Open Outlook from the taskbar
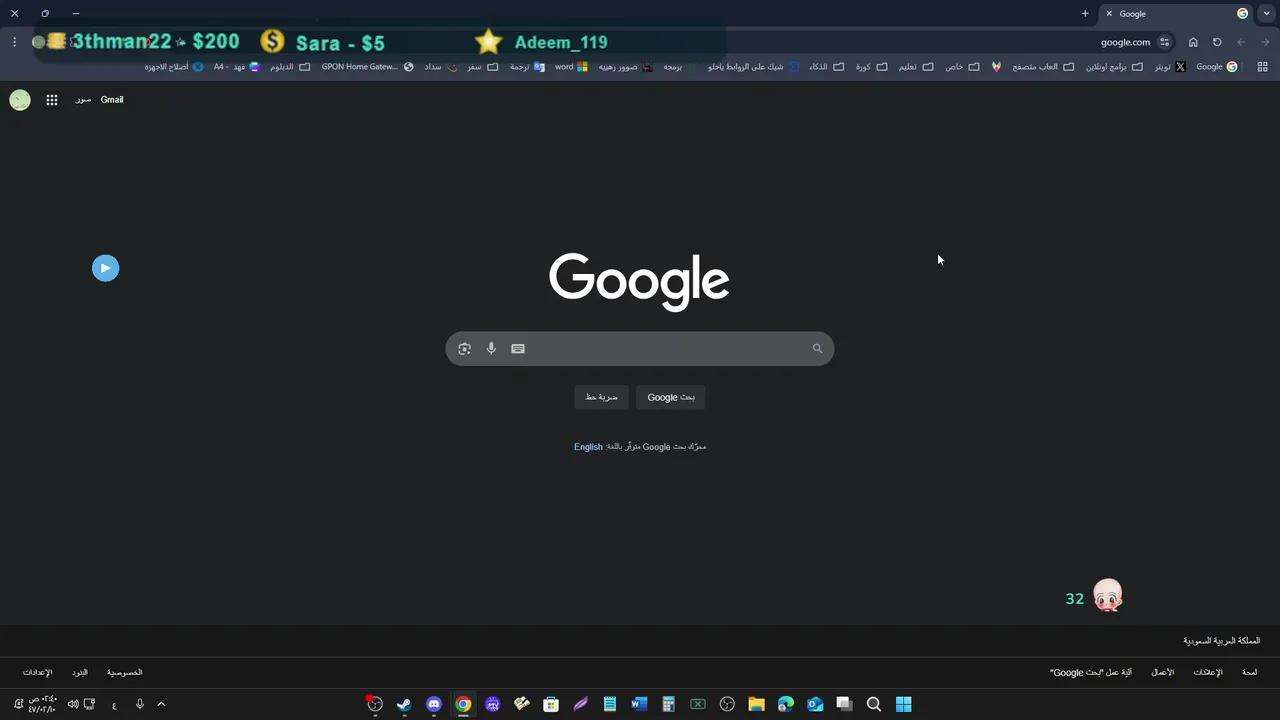Screen dimensions: 1280x720 [815, 704]
